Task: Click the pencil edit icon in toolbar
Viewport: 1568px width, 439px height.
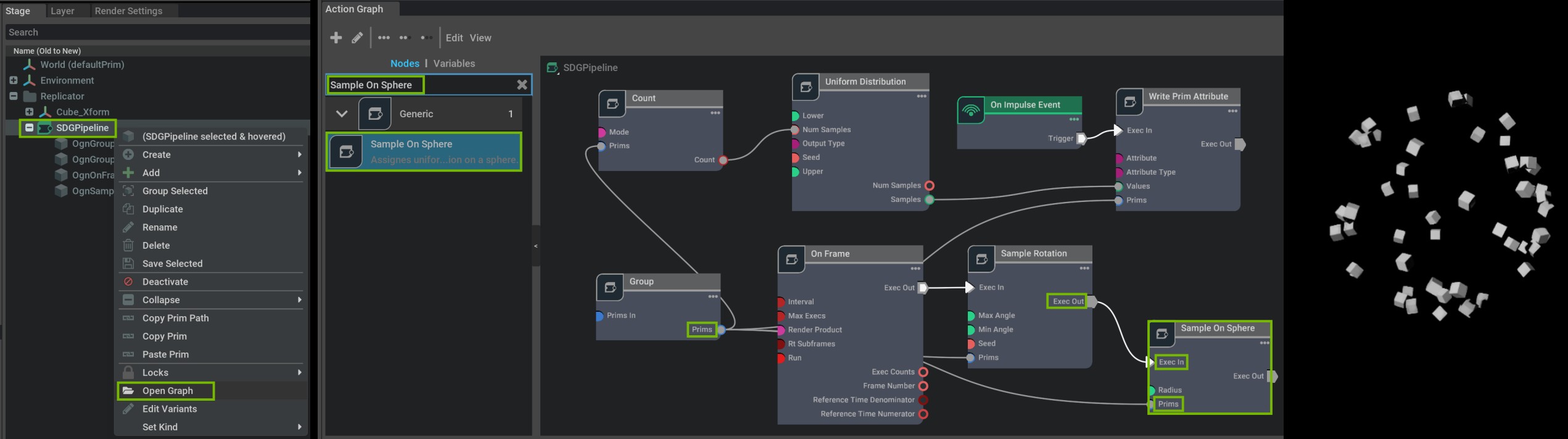Action: click(x=357, y=38)
